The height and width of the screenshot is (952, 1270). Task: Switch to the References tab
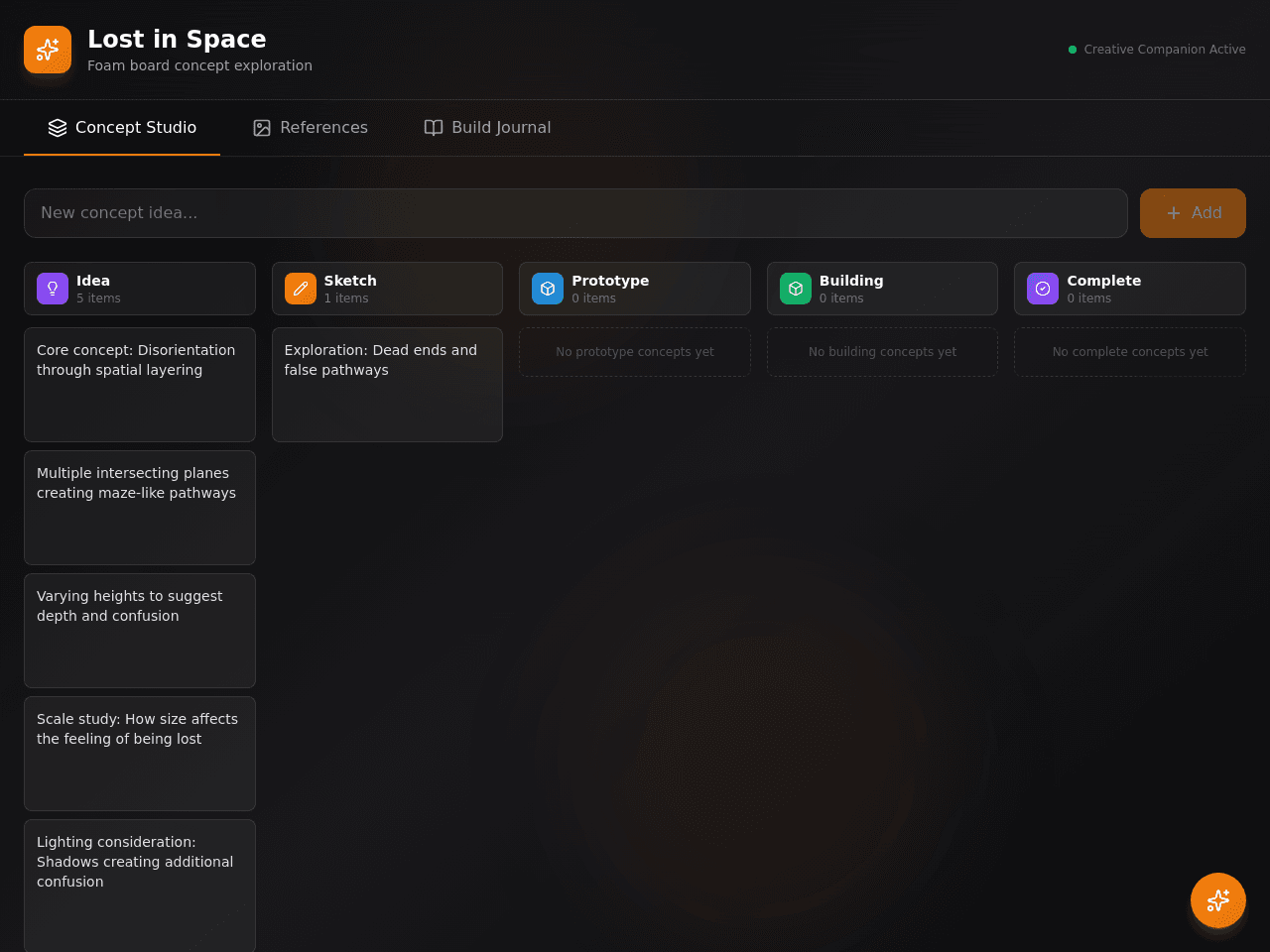(311, 128)
